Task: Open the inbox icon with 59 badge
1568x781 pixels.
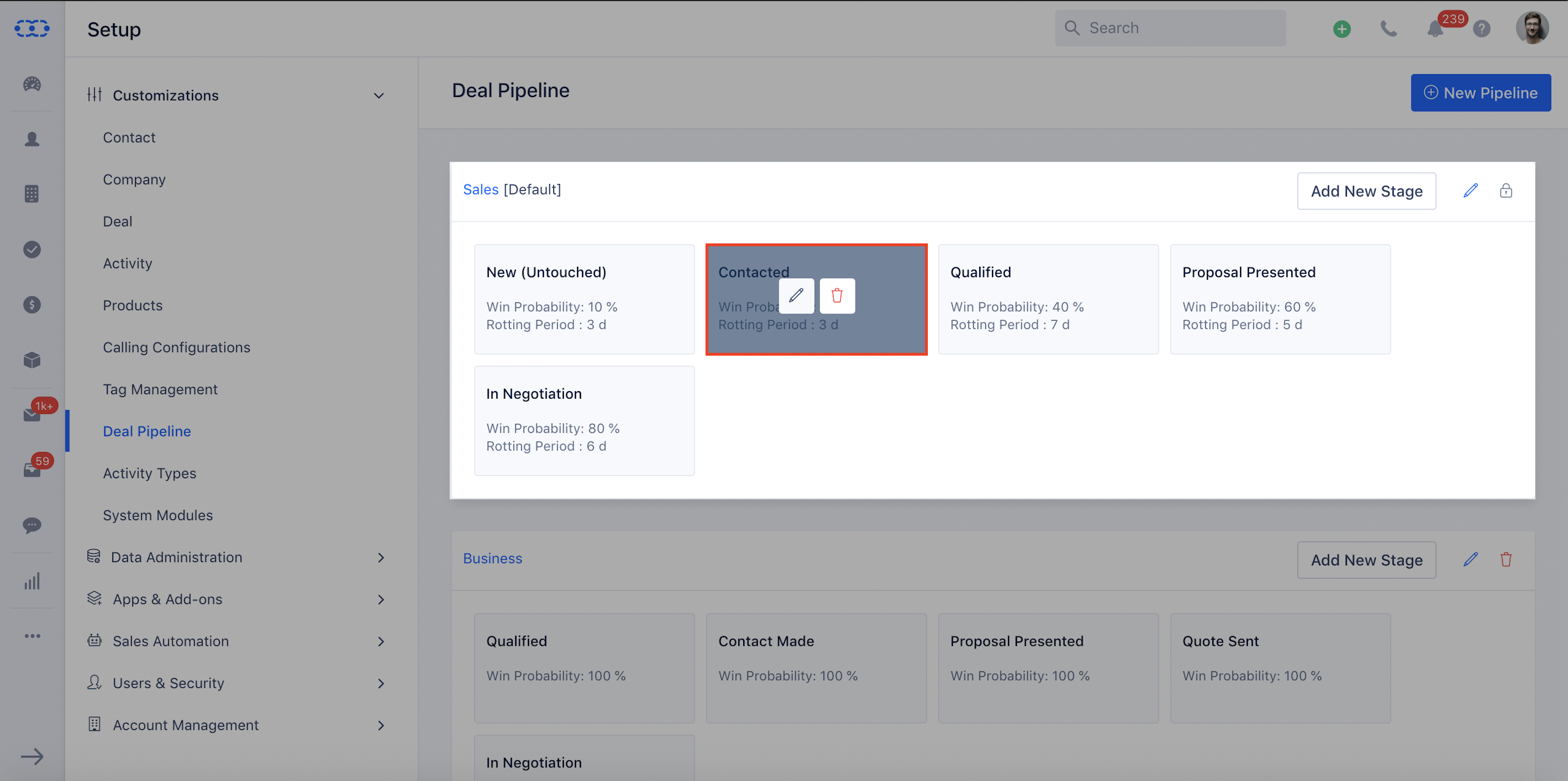Action: [32, 469]
